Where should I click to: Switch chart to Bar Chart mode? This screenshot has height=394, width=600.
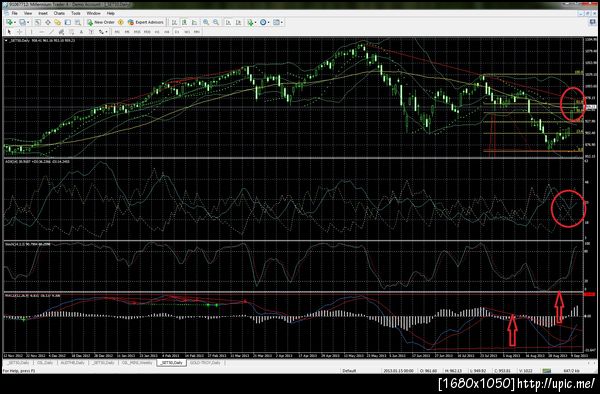[x=174, y=22]
